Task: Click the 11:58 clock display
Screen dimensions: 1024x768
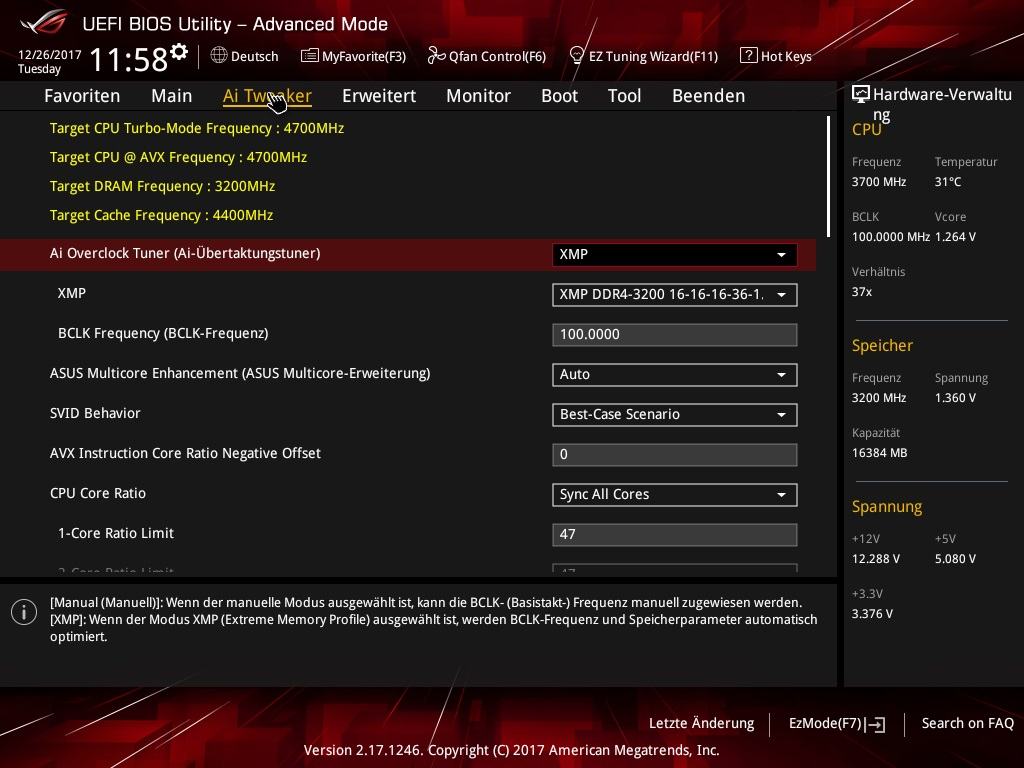Action: [x=129, y=59]
